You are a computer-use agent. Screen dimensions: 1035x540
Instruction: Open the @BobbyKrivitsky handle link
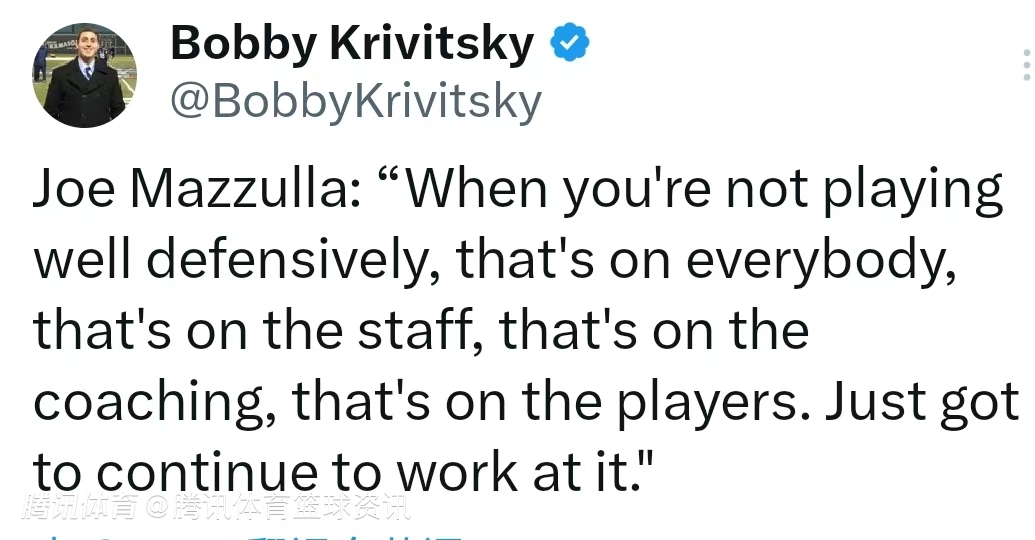pyautogui.click(x=356, y=101)
